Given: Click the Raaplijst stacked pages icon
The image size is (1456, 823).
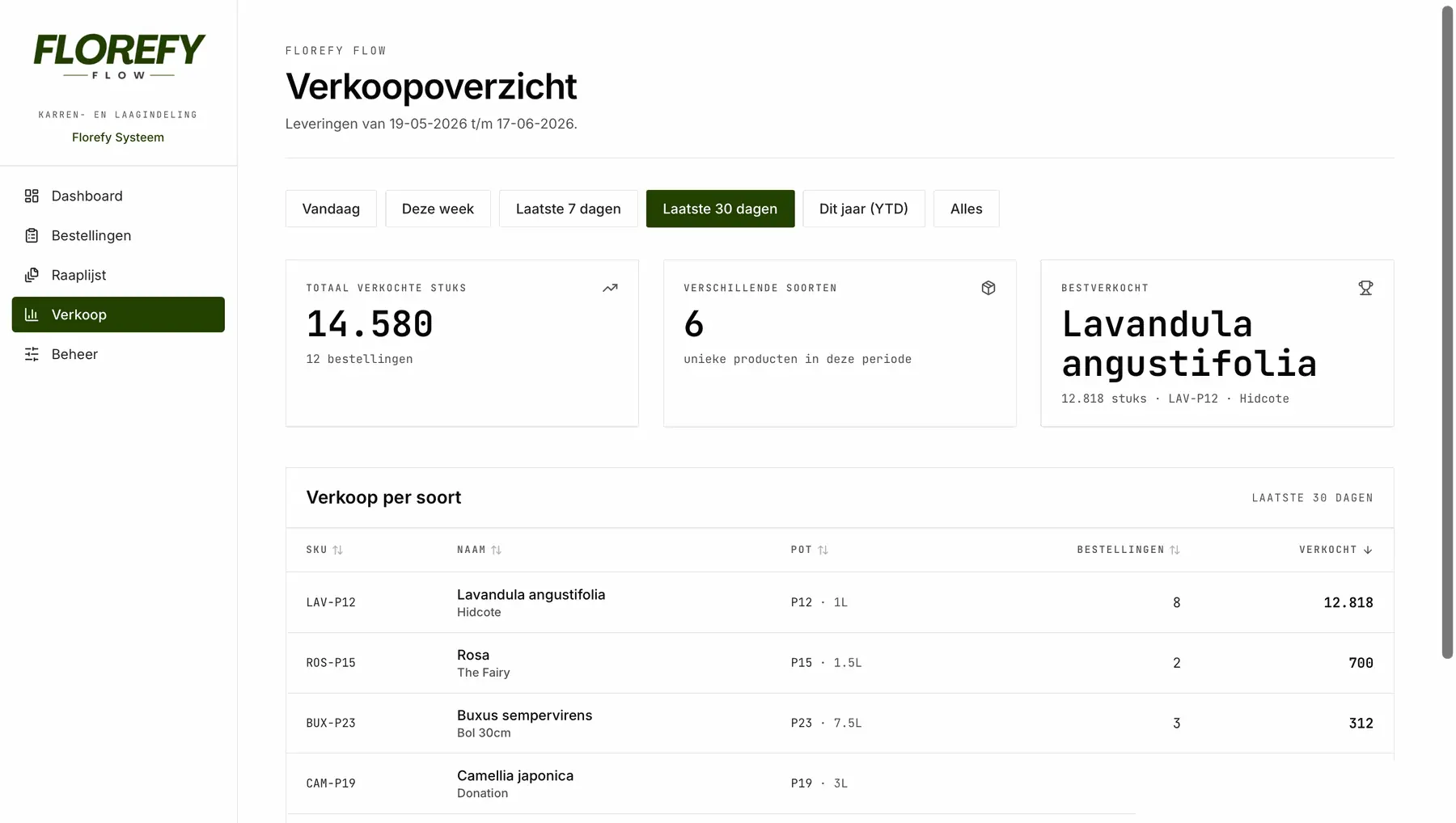Looking at the screenshot, I should [32, 275].
